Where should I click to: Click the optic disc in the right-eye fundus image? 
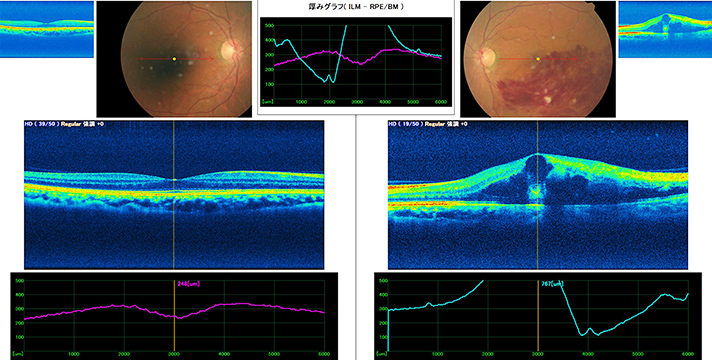pyautogui.click(x=229, y=50)
